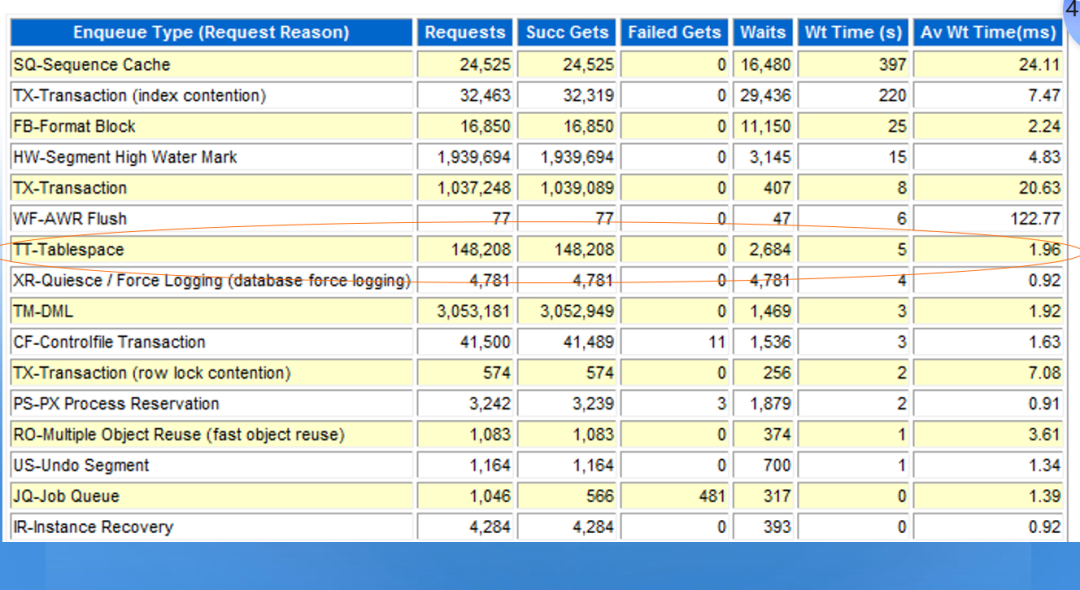Viewport: 1080px width, 590px height.
Task: Select XR-Quiesce / Force Logging row label
Action: (x=212, y=280)
